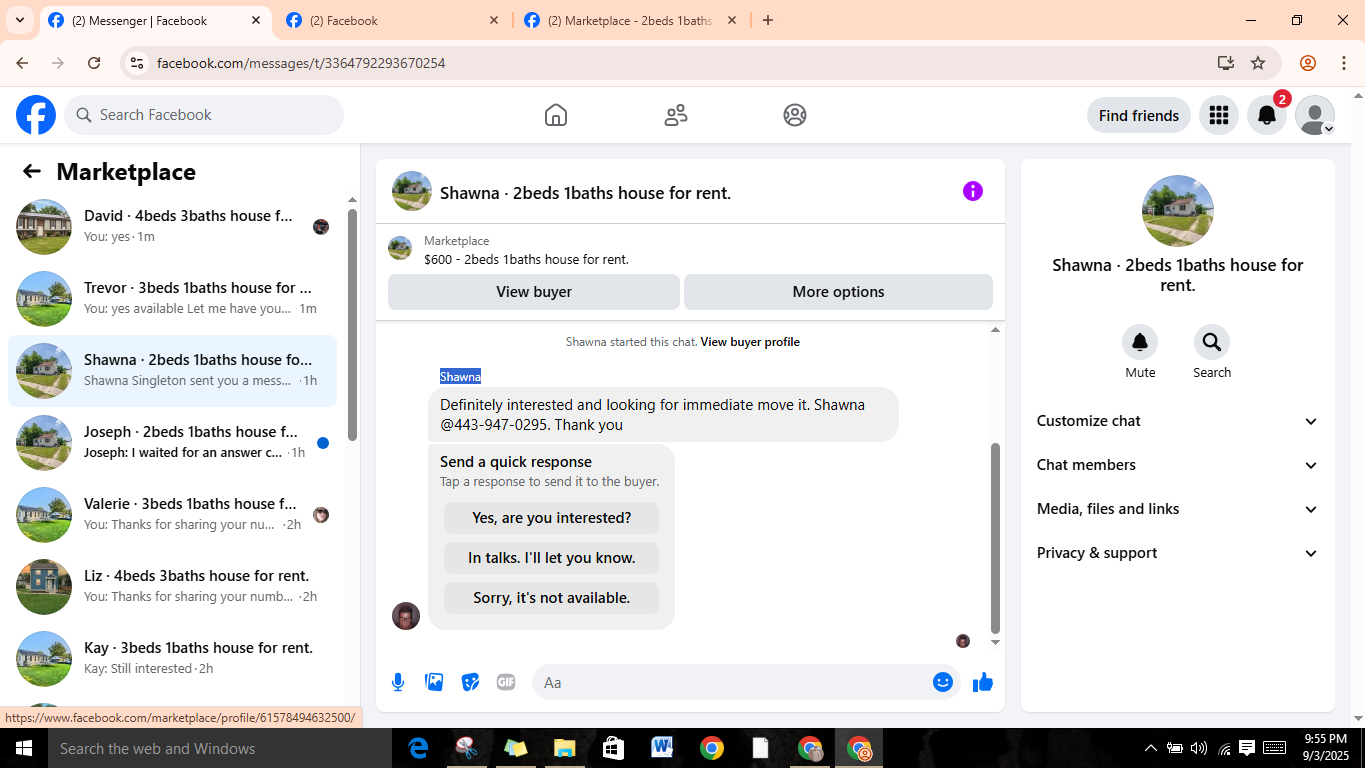
Task: Click the chat messages scrollbar
Action: (995, 538)
